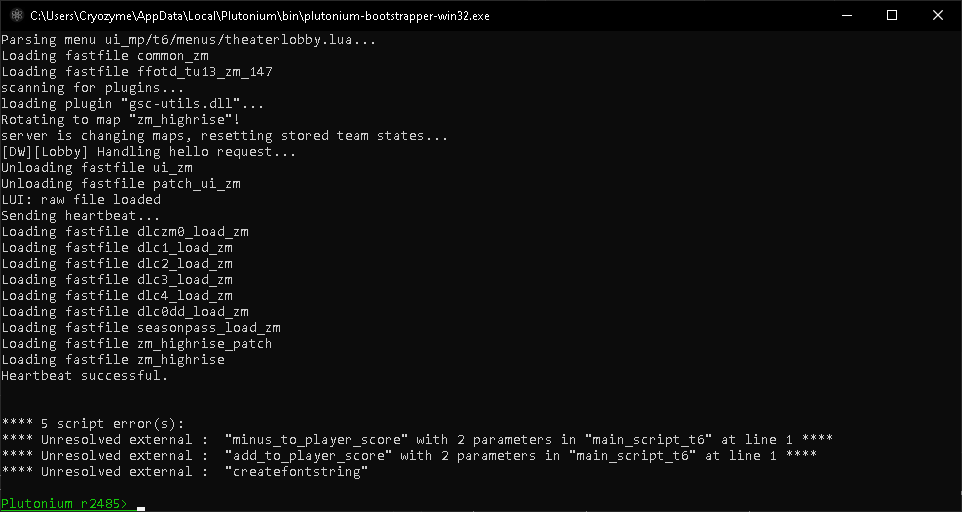Minimize the Plutonium console window
The image size is (962, 512).
(847, 16)
